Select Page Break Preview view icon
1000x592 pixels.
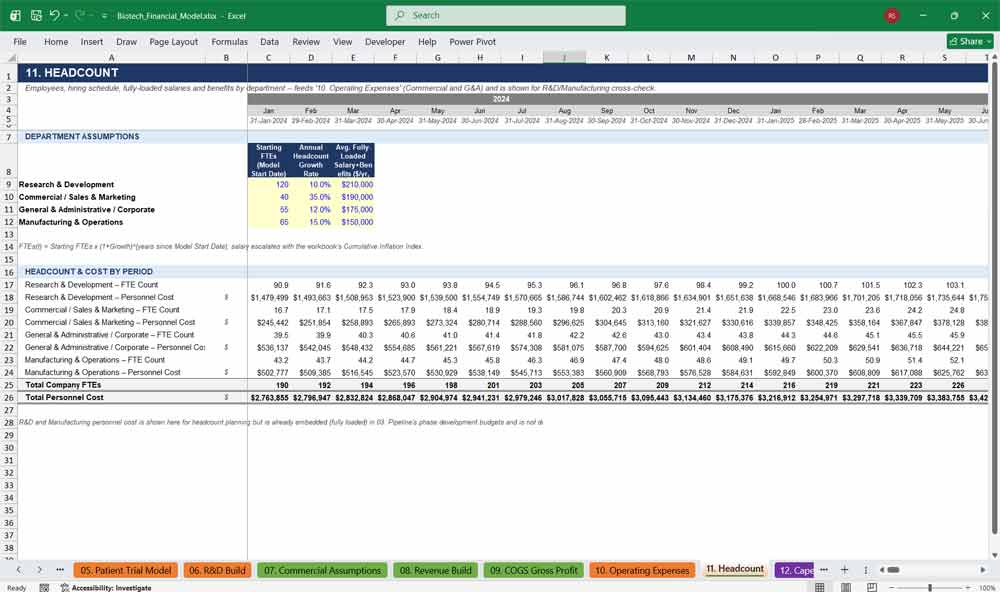tap(872, 587)
